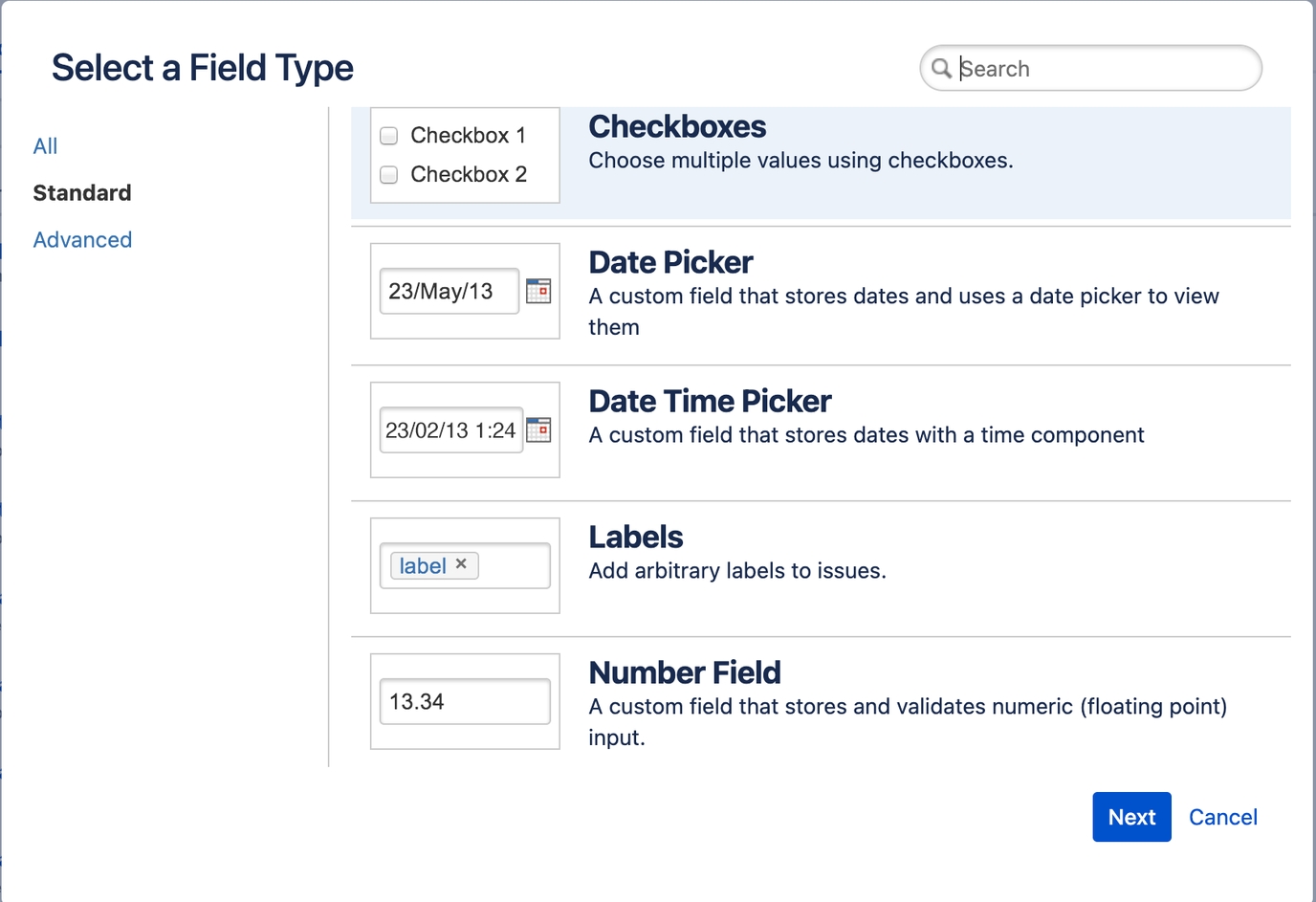Click the 23/May/13 date preview box
The height and width of the screenshot is (902, 1316).
(449, 291)
